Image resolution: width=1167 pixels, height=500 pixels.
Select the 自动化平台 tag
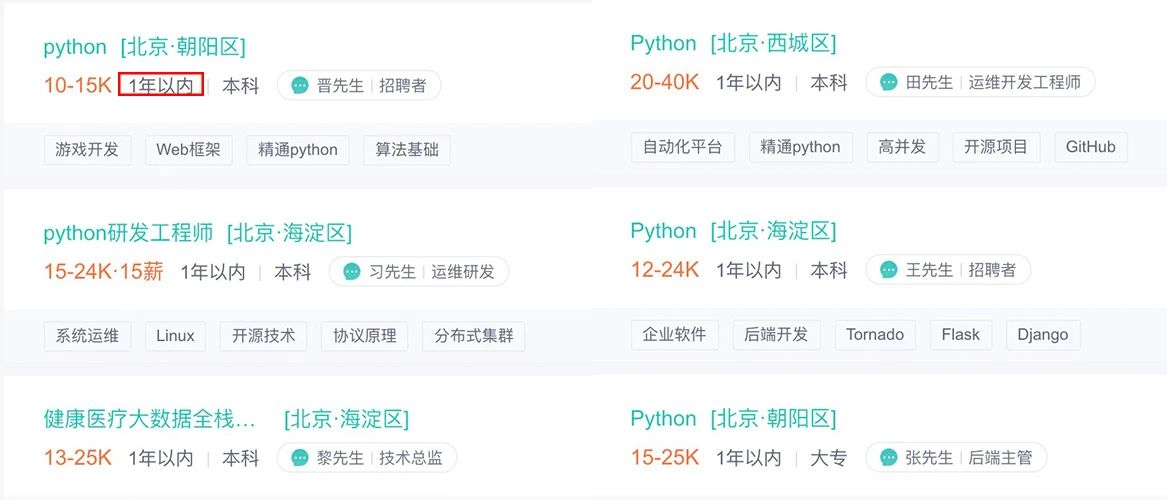[x=682, y=147]
